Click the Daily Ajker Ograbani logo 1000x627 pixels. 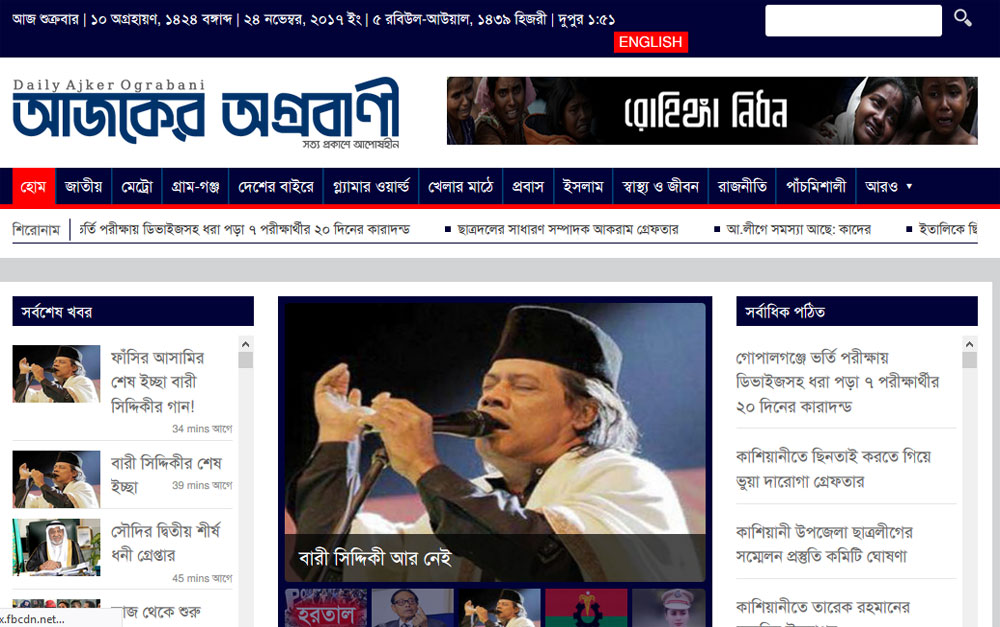point(205,114)
